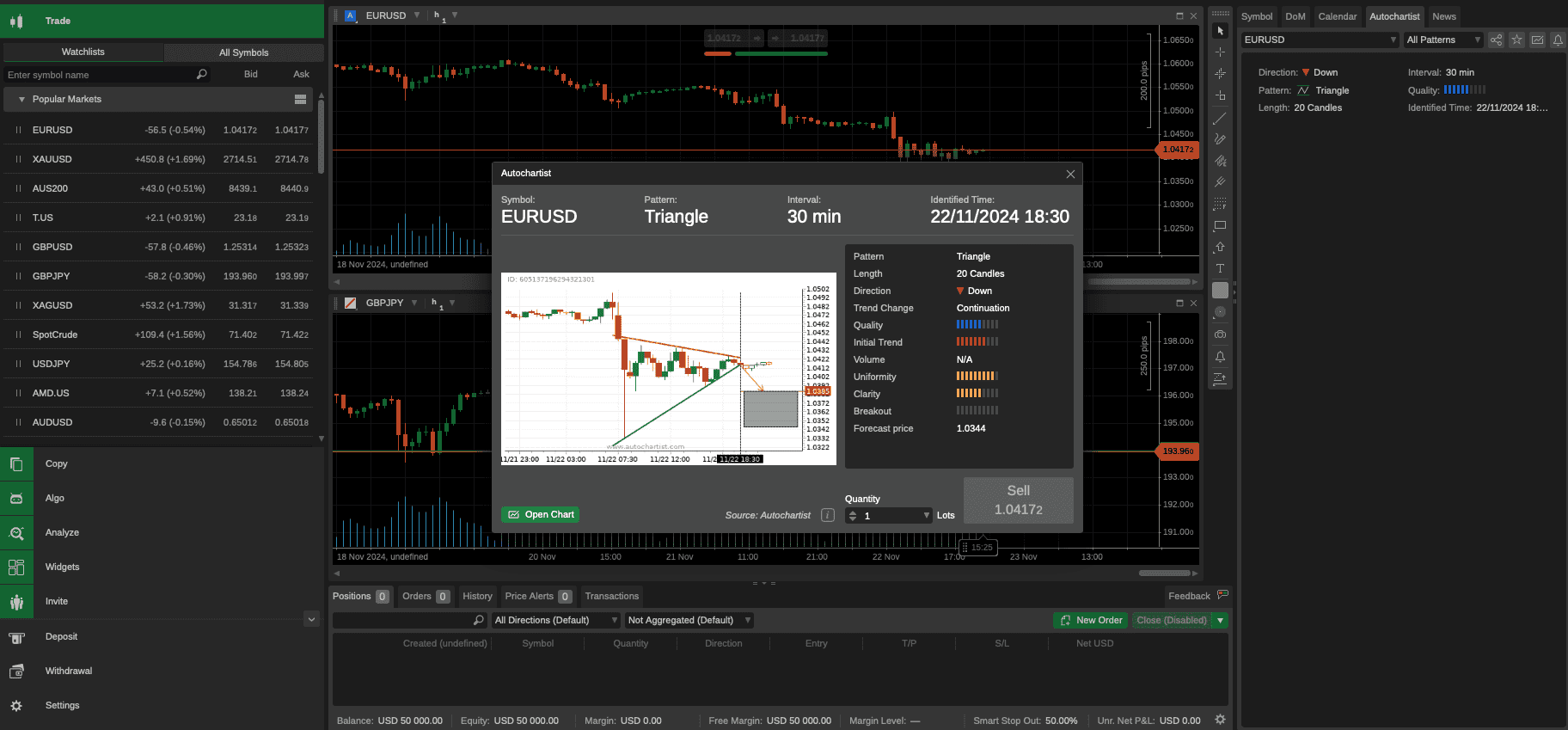Select the crosshair tool in chart toolbar
The height and width of the screenshot is (730, 1568).
pyautogui.click(x=1220, y=52)
